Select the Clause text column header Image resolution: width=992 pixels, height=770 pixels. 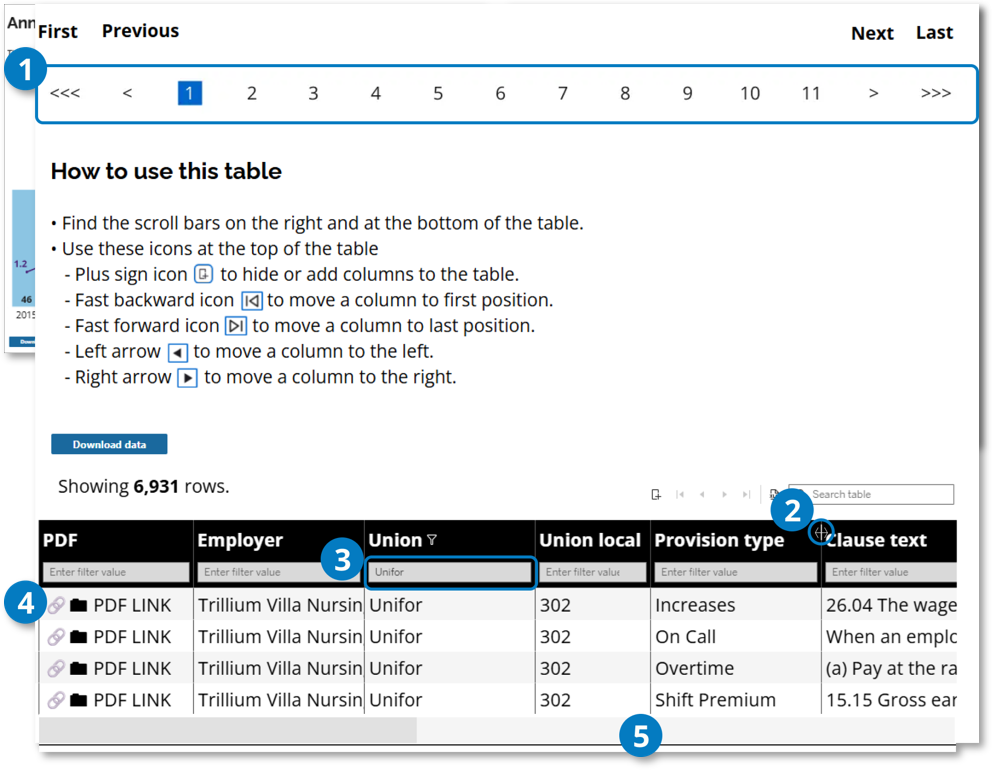coord(876,540)
